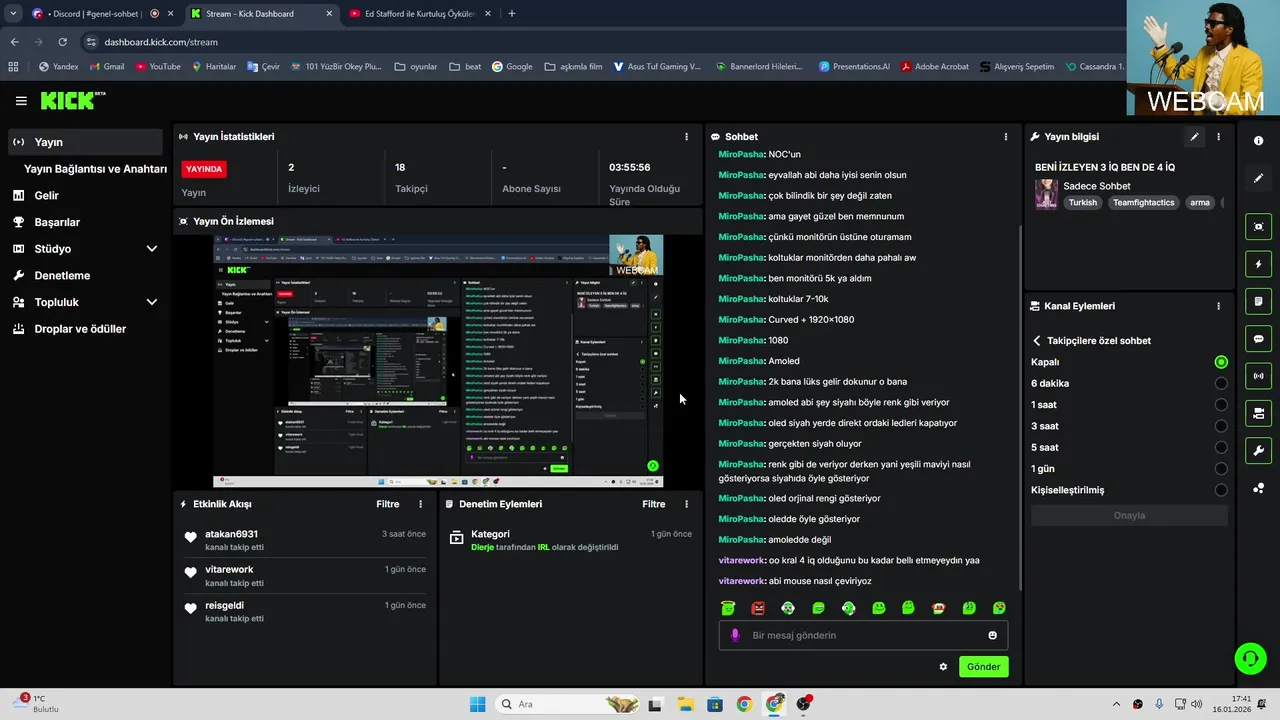Click the Teamfightactics tag chip
The height and width of the screenshot is (720, 1280).
click(1144, 203)
